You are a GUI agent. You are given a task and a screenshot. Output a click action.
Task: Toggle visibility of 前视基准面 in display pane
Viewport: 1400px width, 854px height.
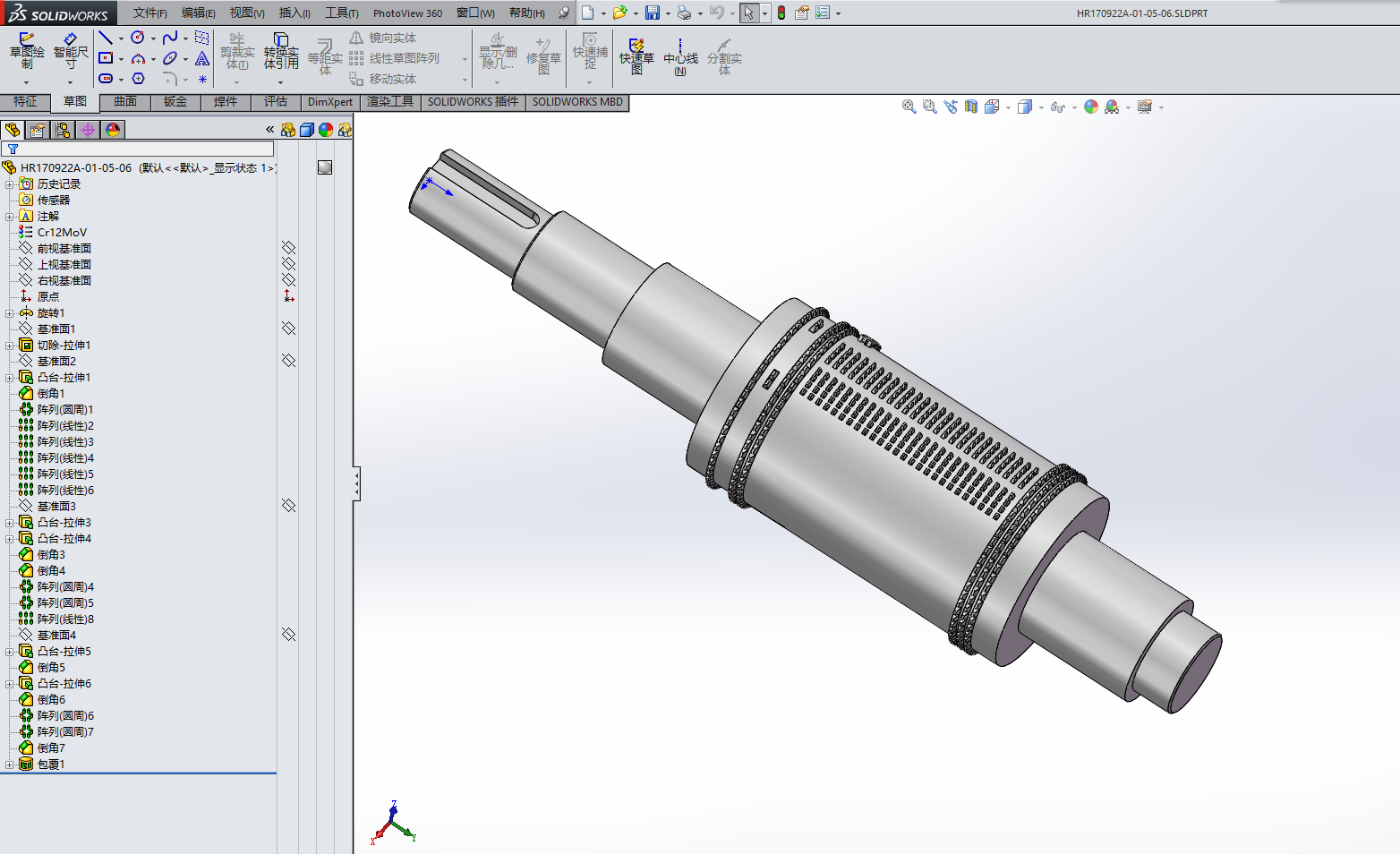pyautogui.click(x=288, y=247)
